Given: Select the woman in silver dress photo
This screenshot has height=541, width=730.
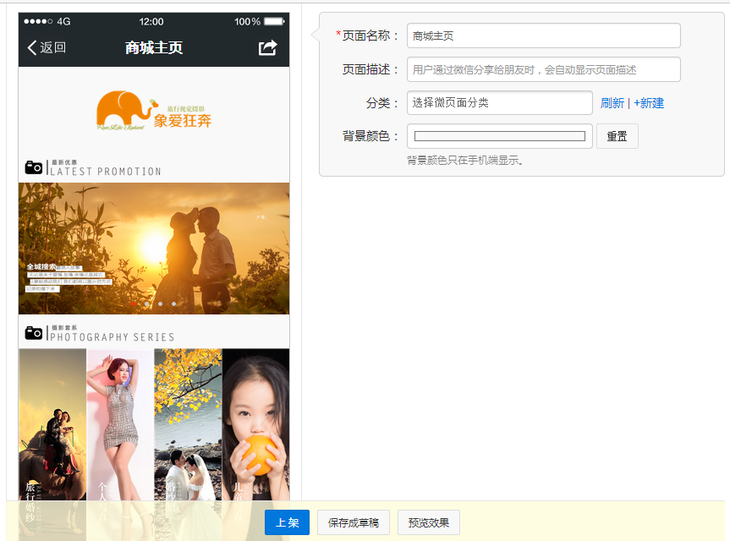Looking at the screenshot, I should coord(120,425).
